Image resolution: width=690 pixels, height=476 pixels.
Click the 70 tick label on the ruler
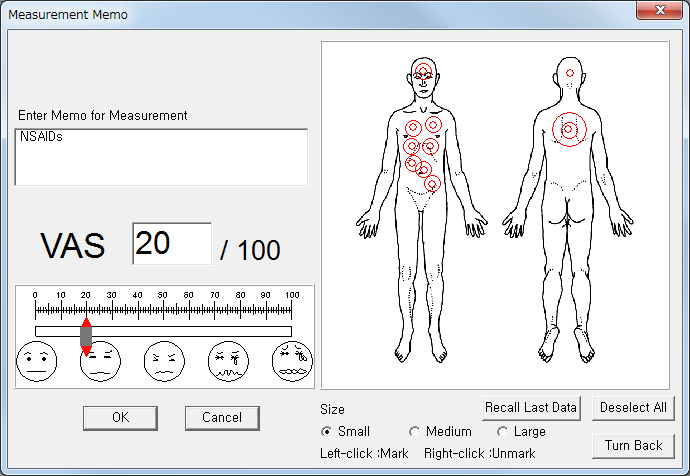[215, 295]
